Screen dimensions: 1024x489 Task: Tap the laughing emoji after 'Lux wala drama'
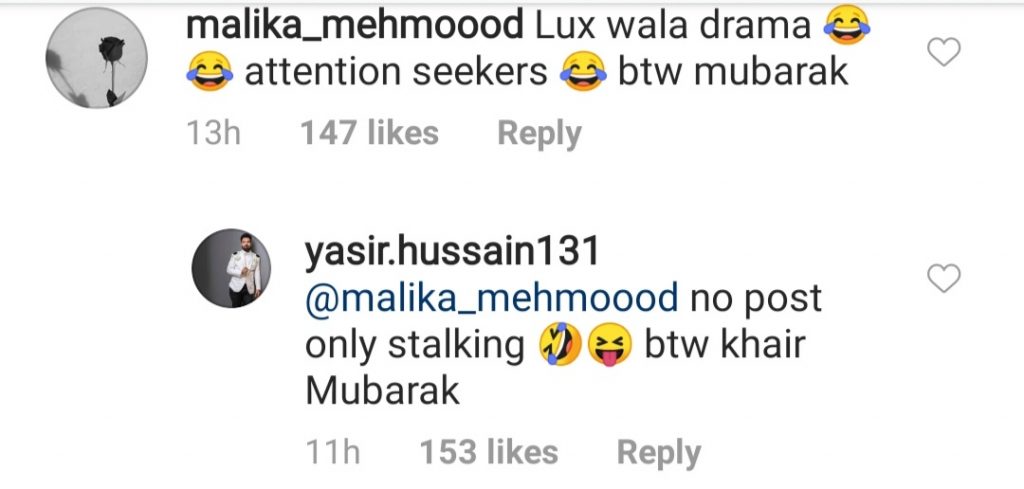point(847,25)
